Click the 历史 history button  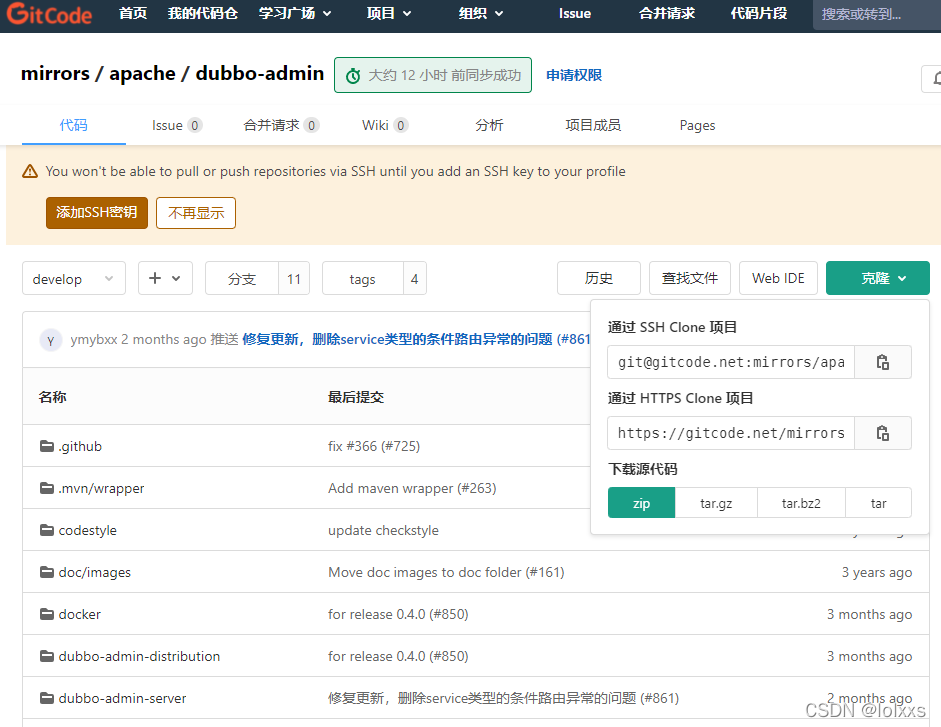pos(598,278)
